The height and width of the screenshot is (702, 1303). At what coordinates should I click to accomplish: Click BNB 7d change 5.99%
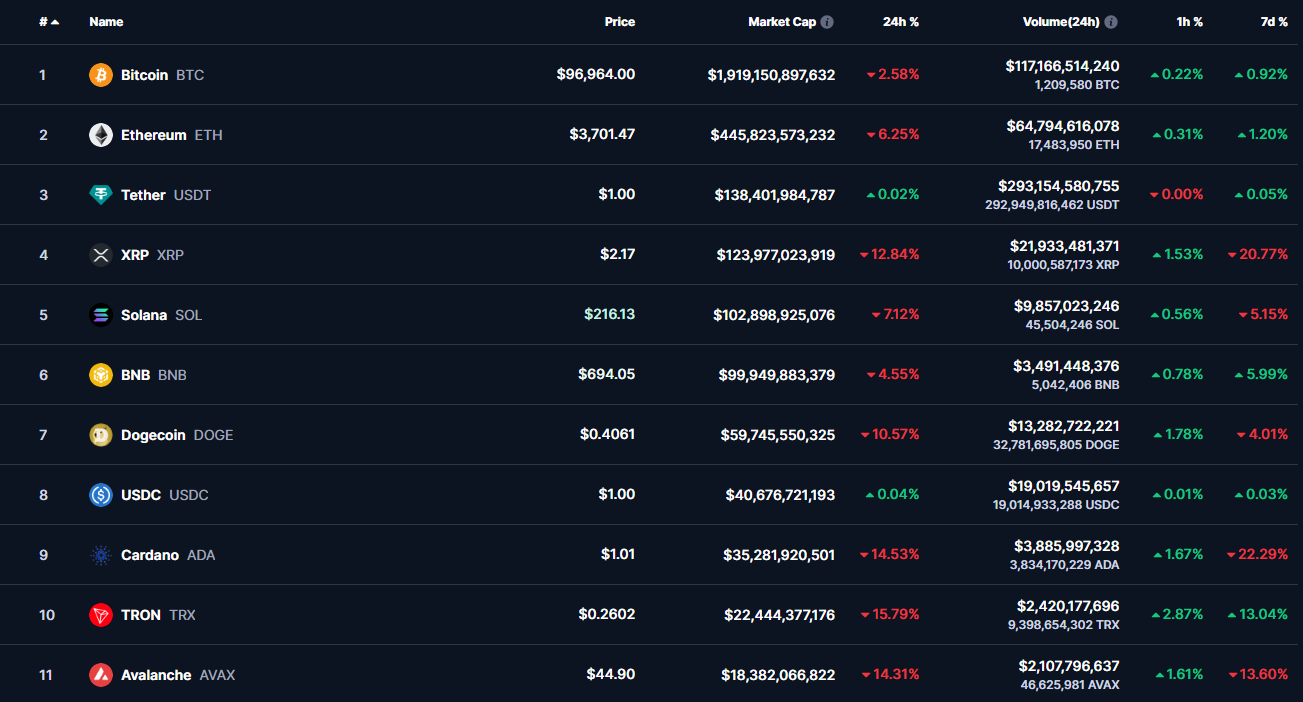pos(1262,375)
